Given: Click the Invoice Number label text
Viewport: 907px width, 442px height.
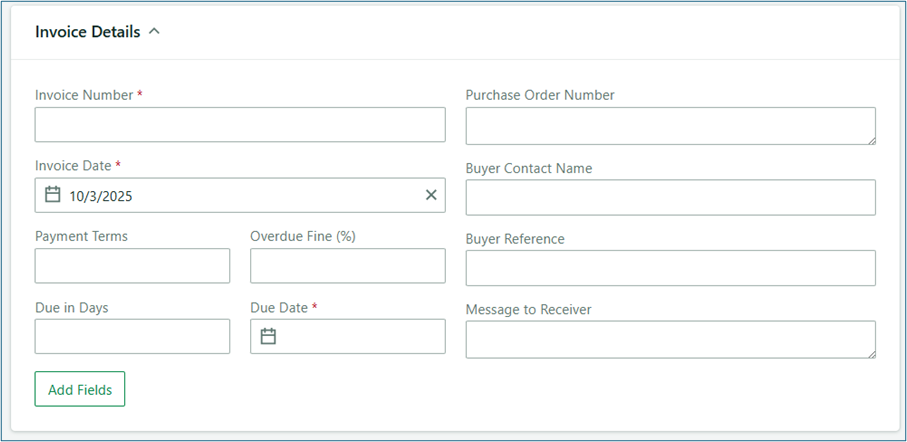Looking at the screenshot, I should 84,95.
